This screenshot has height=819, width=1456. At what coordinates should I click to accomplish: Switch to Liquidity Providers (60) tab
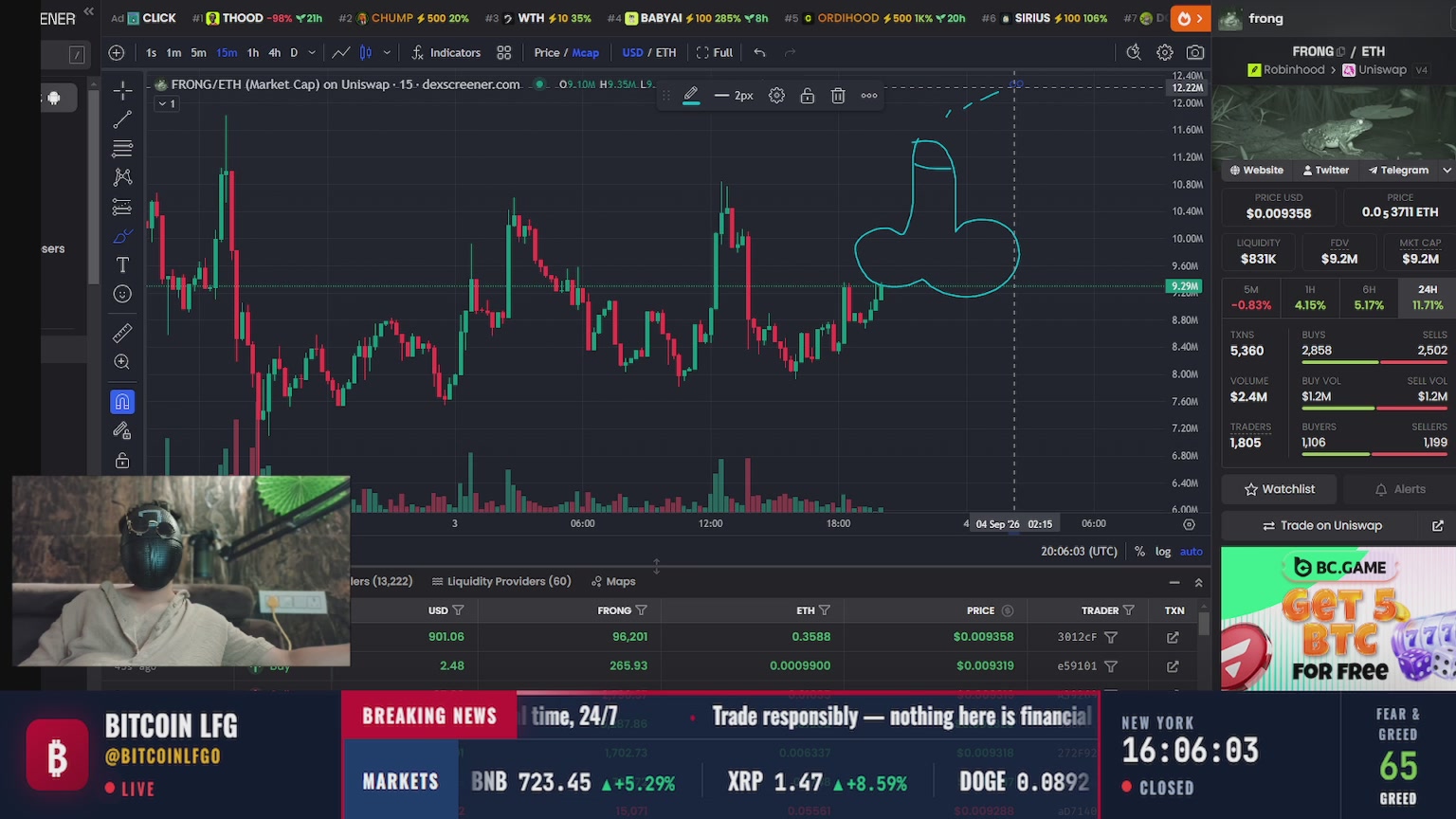[x=501, y=581]
